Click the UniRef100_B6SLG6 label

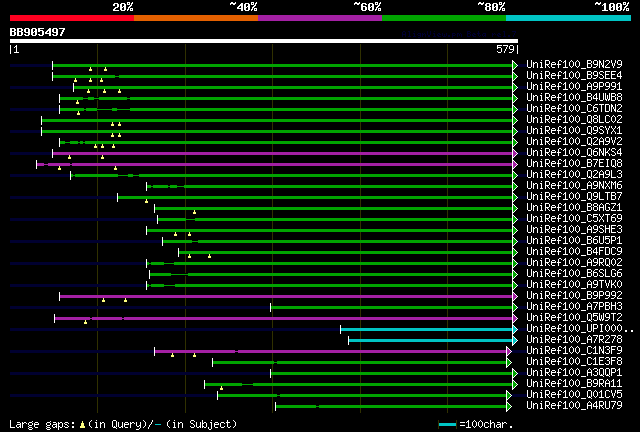[x=574, y=274]
